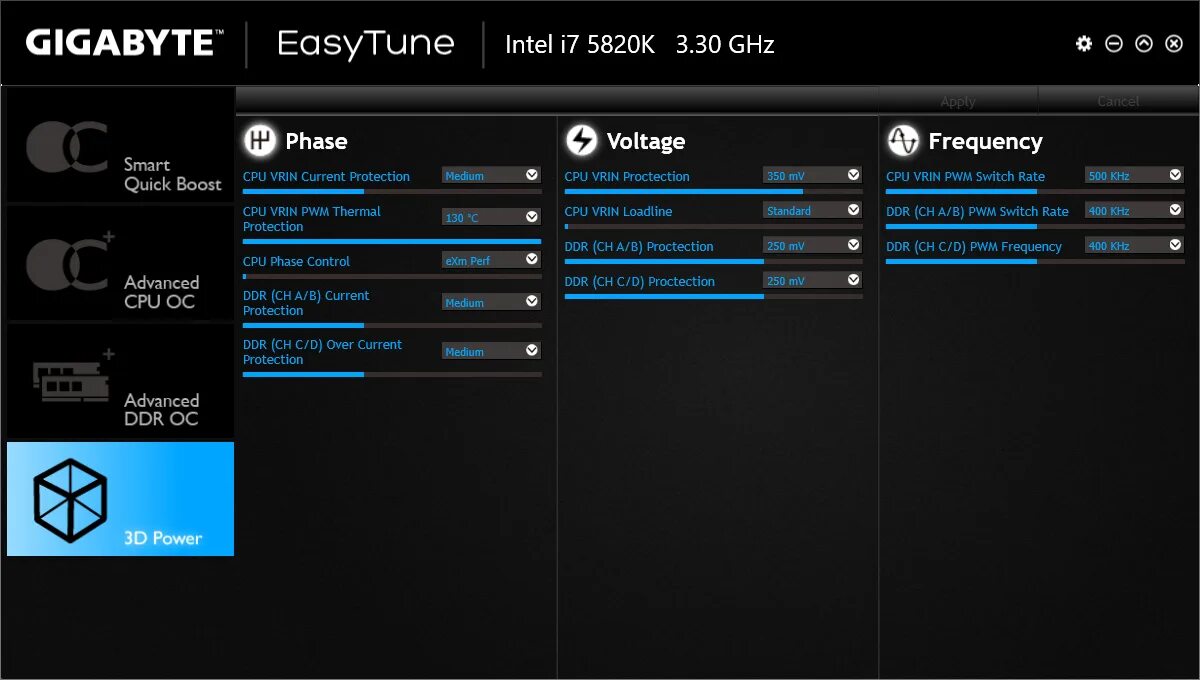Adjust CPU VRIN Current Protection slider
The height and width of the screenshot is (680, 1200).
[392, 191]
